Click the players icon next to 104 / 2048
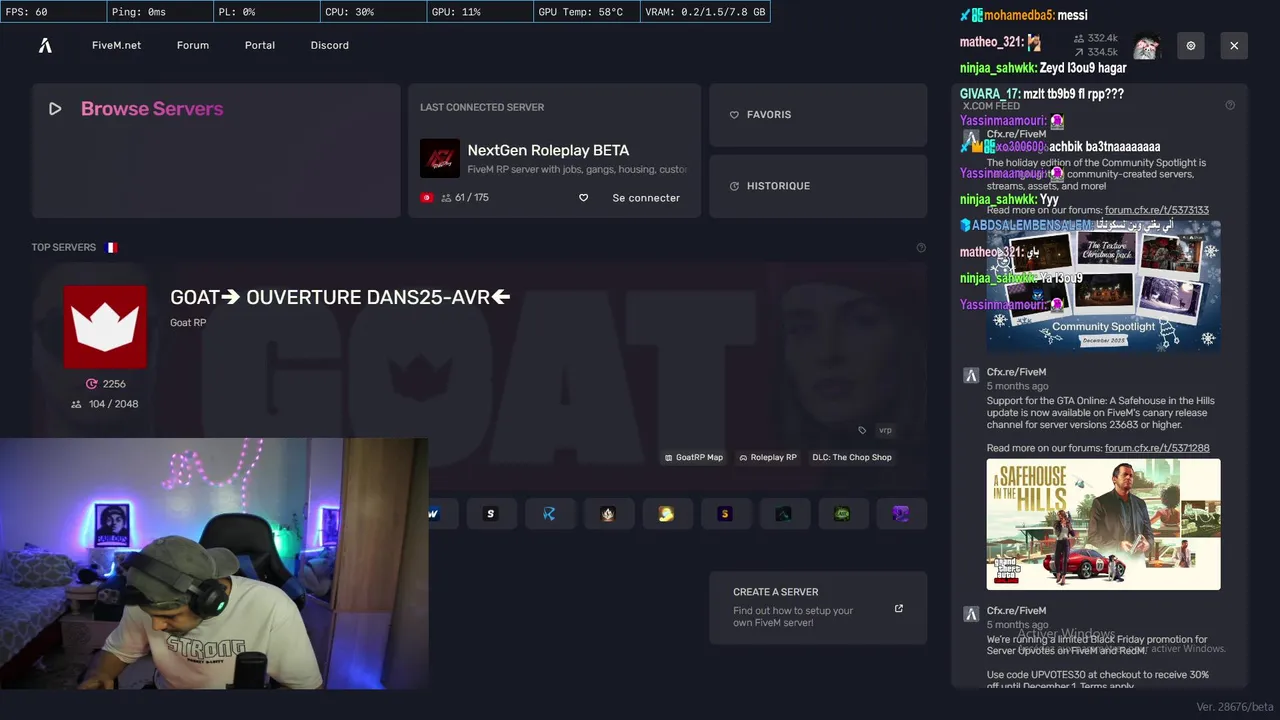This screenshot has height=720, width=1280. [x=76, y=404]
